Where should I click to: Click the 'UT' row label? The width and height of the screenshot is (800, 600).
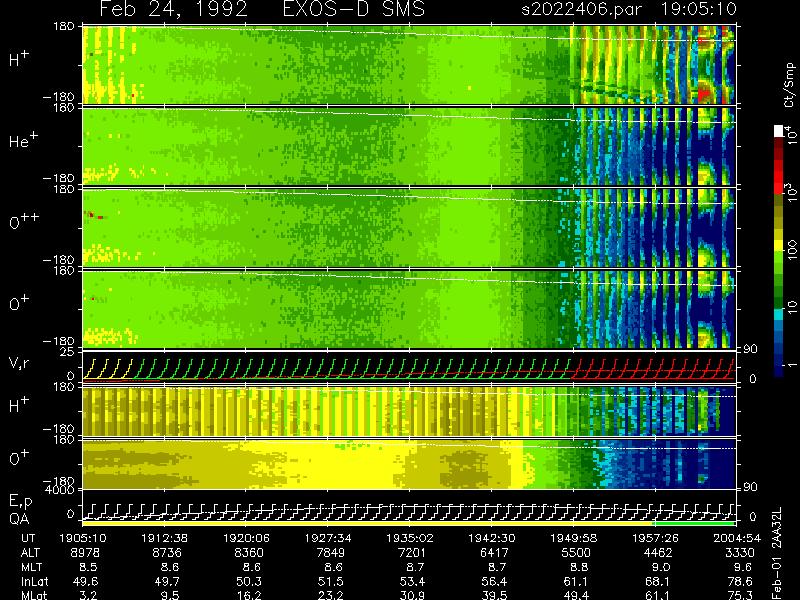pos(28,538)
